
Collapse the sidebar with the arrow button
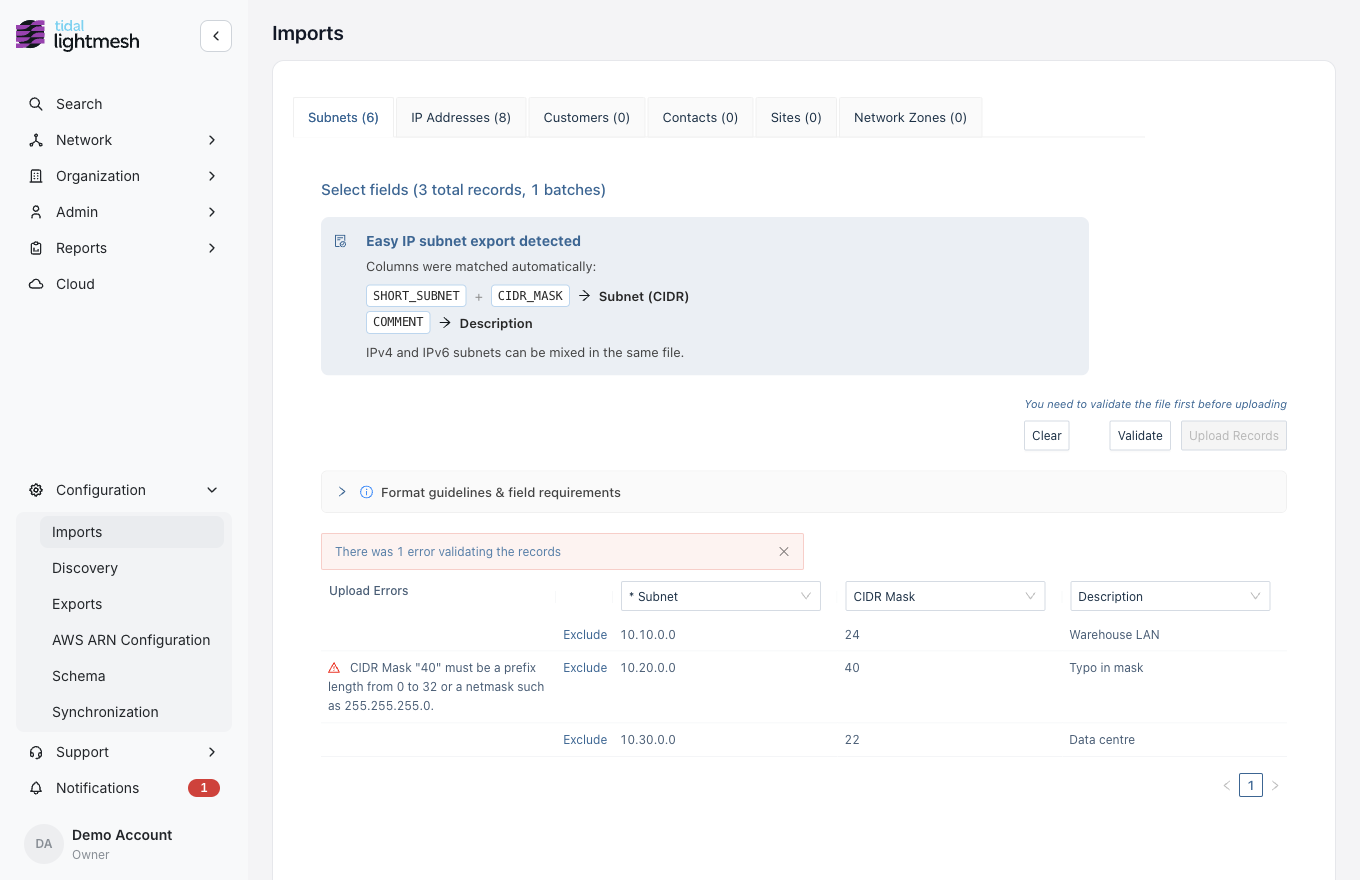pyautogui.click(x=216, y=36)
